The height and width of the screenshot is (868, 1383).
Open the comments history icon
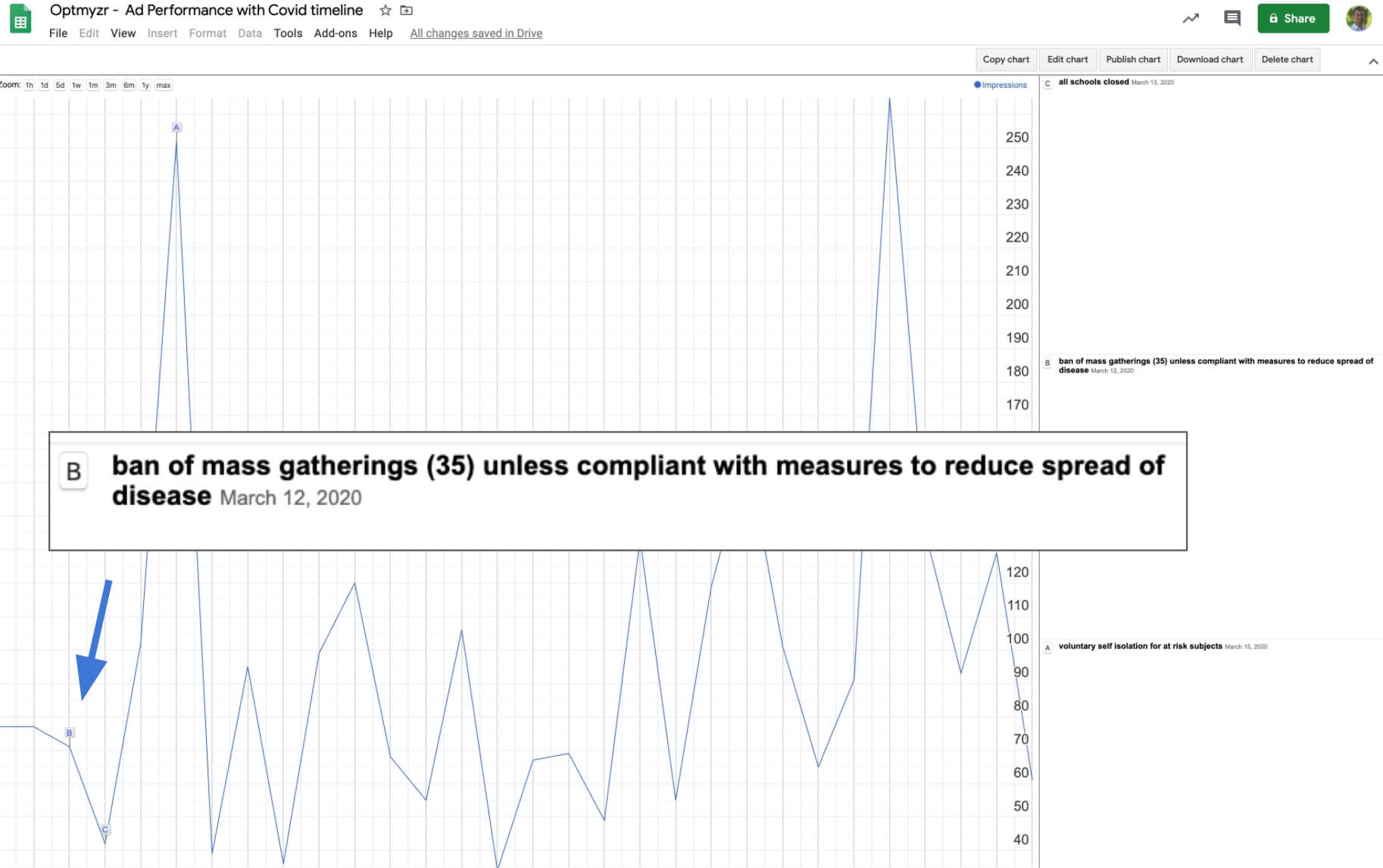tap(1232, 18)
